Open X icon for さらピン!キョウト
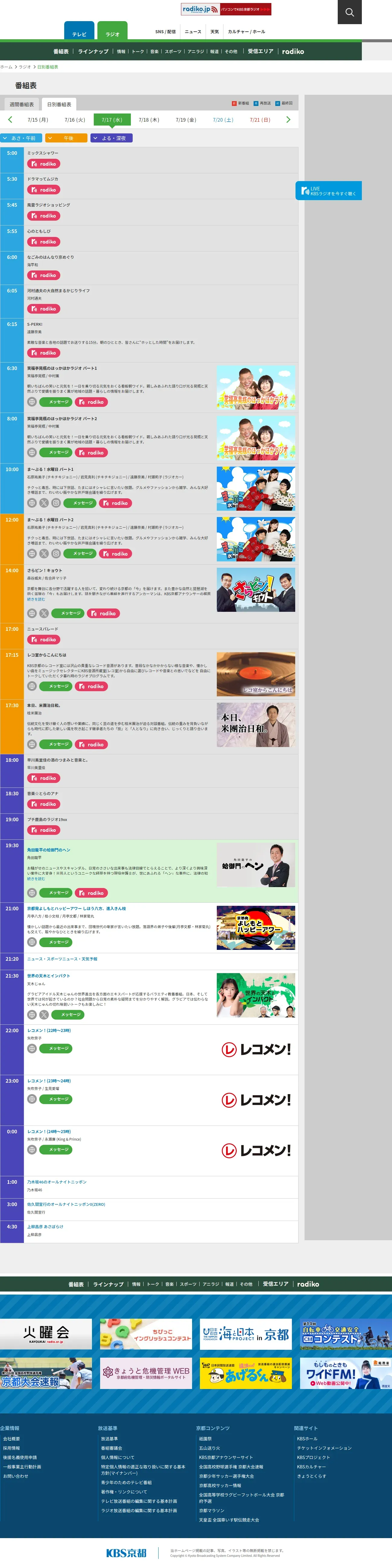The width and height of the screenshot is (392, 1568). click(44, 613)
